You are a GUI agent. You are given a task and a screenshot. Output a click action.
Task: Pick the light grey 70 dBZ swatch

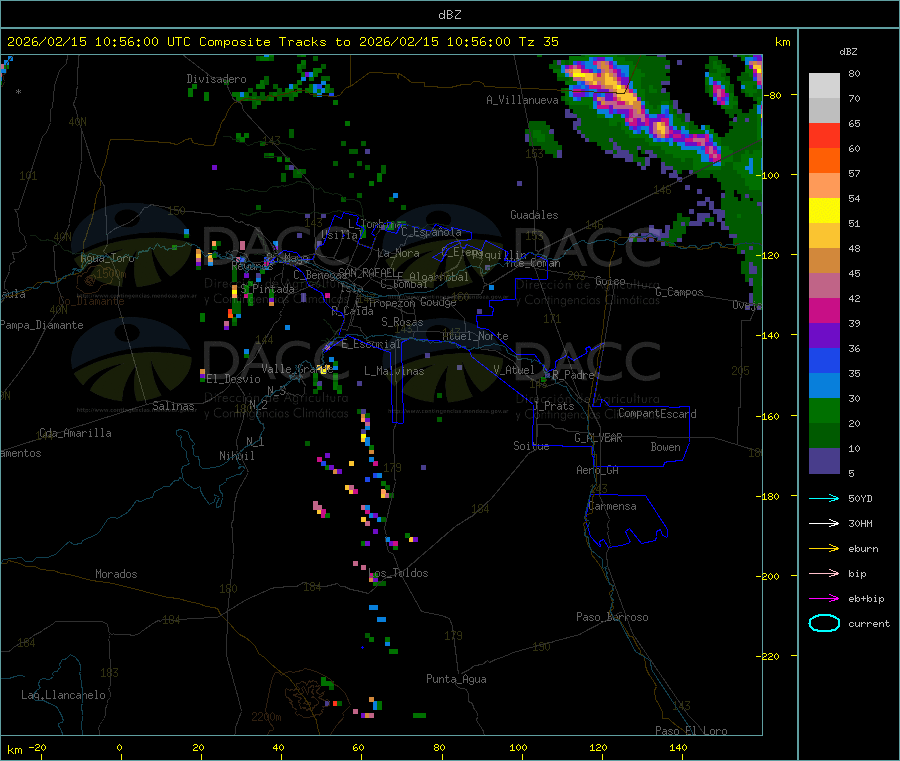(824, 86)
